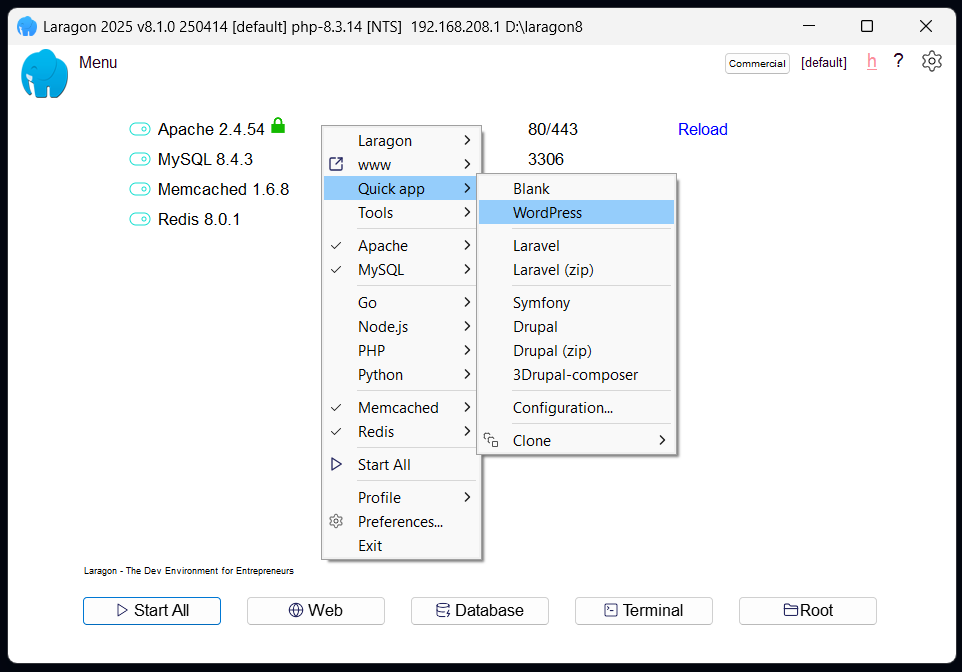
Task: Expand the Tools submenu arrow
Action: tap(467, 212)
